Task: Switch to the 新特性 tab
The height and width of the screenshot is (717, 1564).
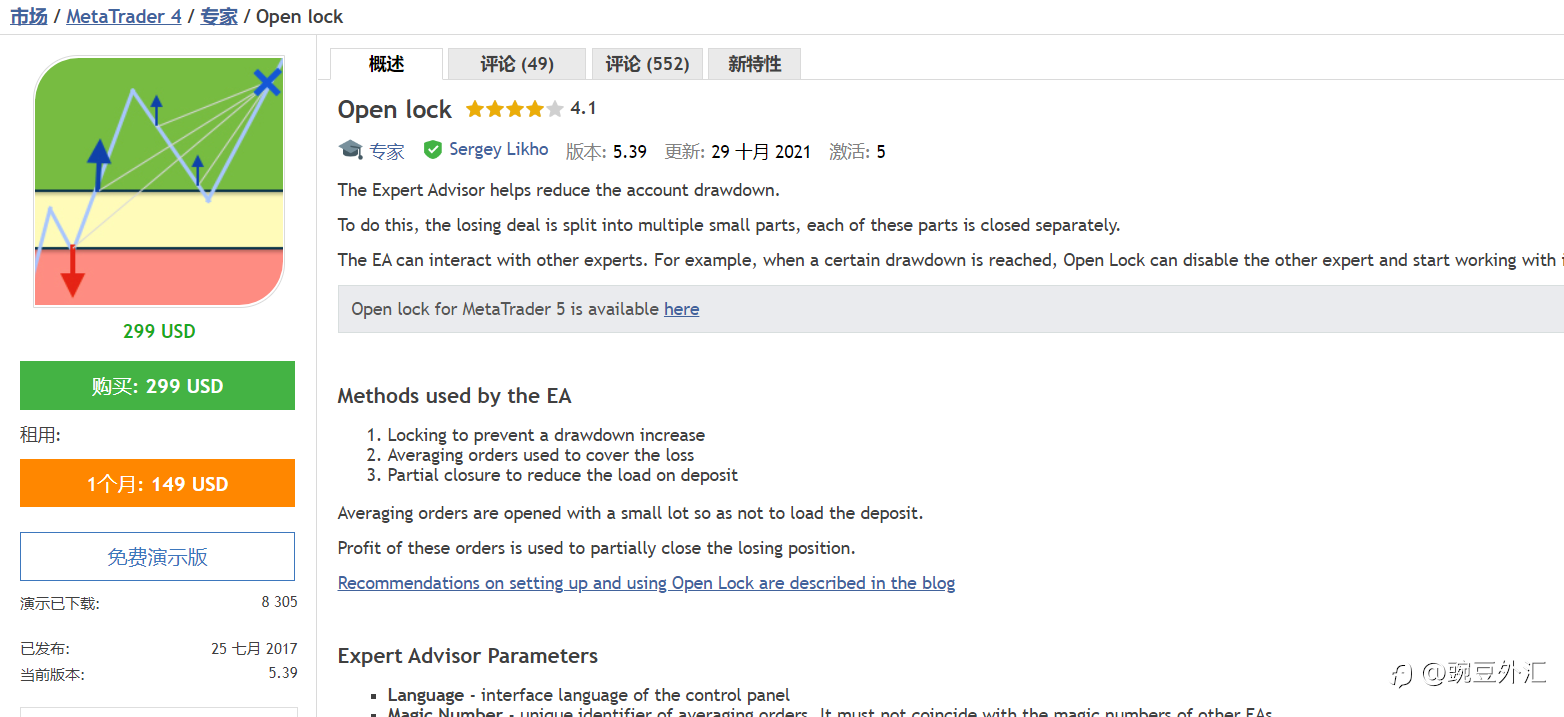Action: point(754,64)
